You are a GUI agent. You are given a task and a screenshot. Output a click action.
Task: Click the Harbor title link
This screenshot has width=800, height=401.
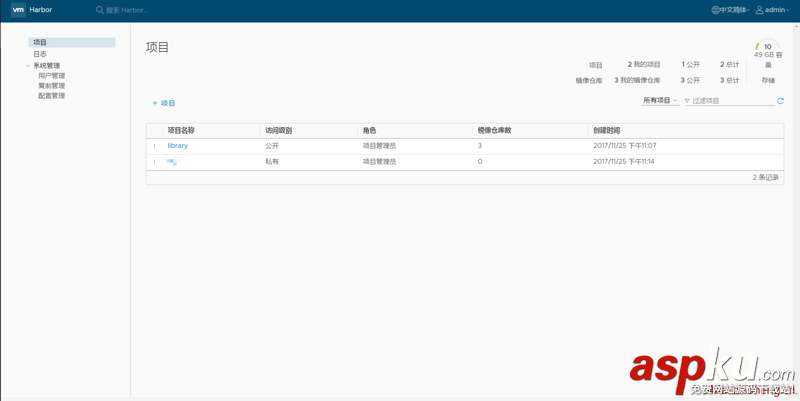[41, 10]
